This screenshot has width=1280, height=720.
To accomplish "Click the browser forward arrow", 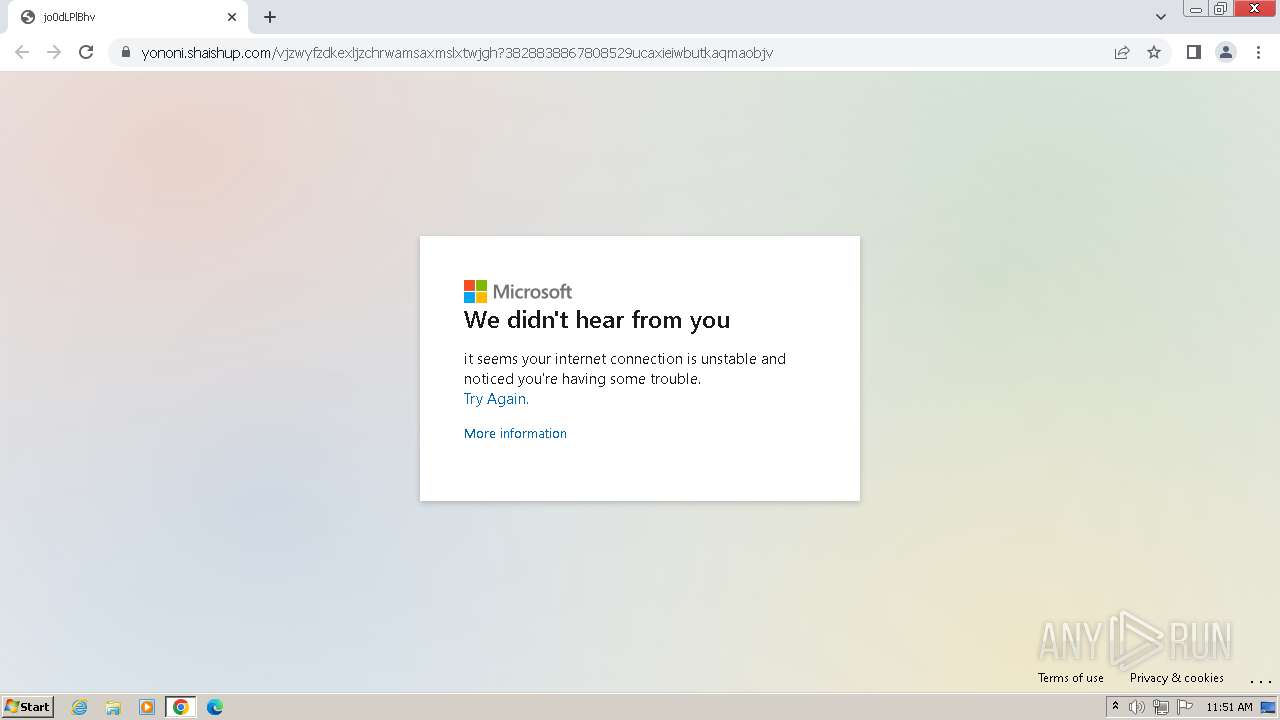I will (54, 52).
